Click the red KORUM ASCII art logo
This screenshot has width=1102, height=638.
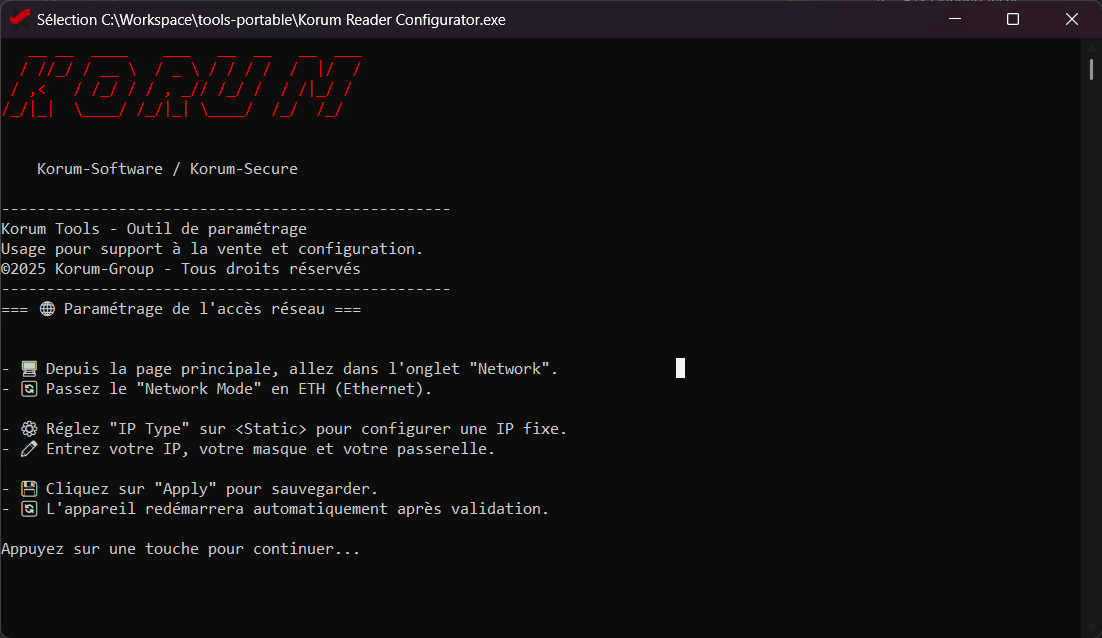182,86
